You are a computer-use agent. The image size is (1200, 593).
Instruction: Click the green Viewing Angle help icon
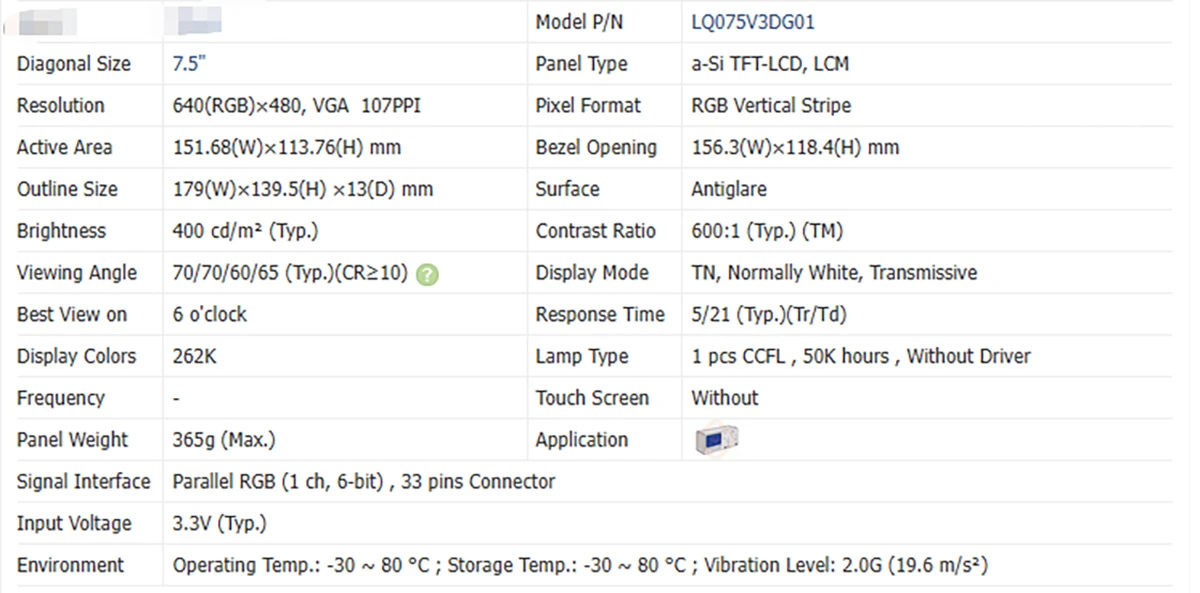pyautogui.click(x=427, y=274)
